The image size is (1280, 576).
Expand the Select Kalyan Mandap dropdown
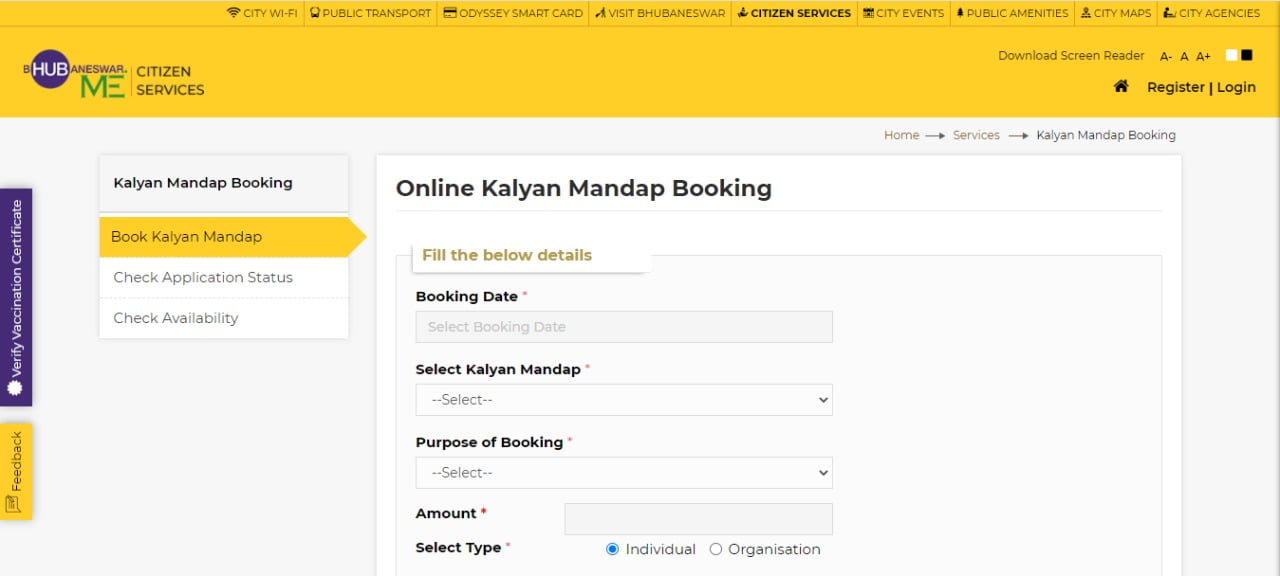coord(624,400)
